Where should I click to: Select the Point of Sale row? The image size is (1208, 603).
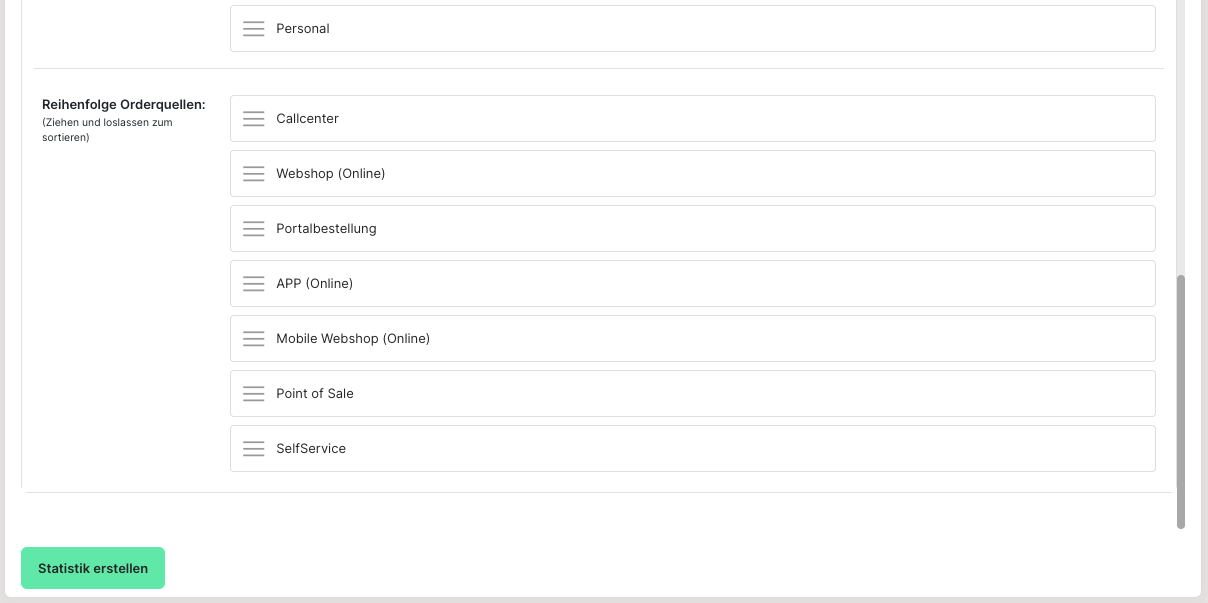click(692, 394)
